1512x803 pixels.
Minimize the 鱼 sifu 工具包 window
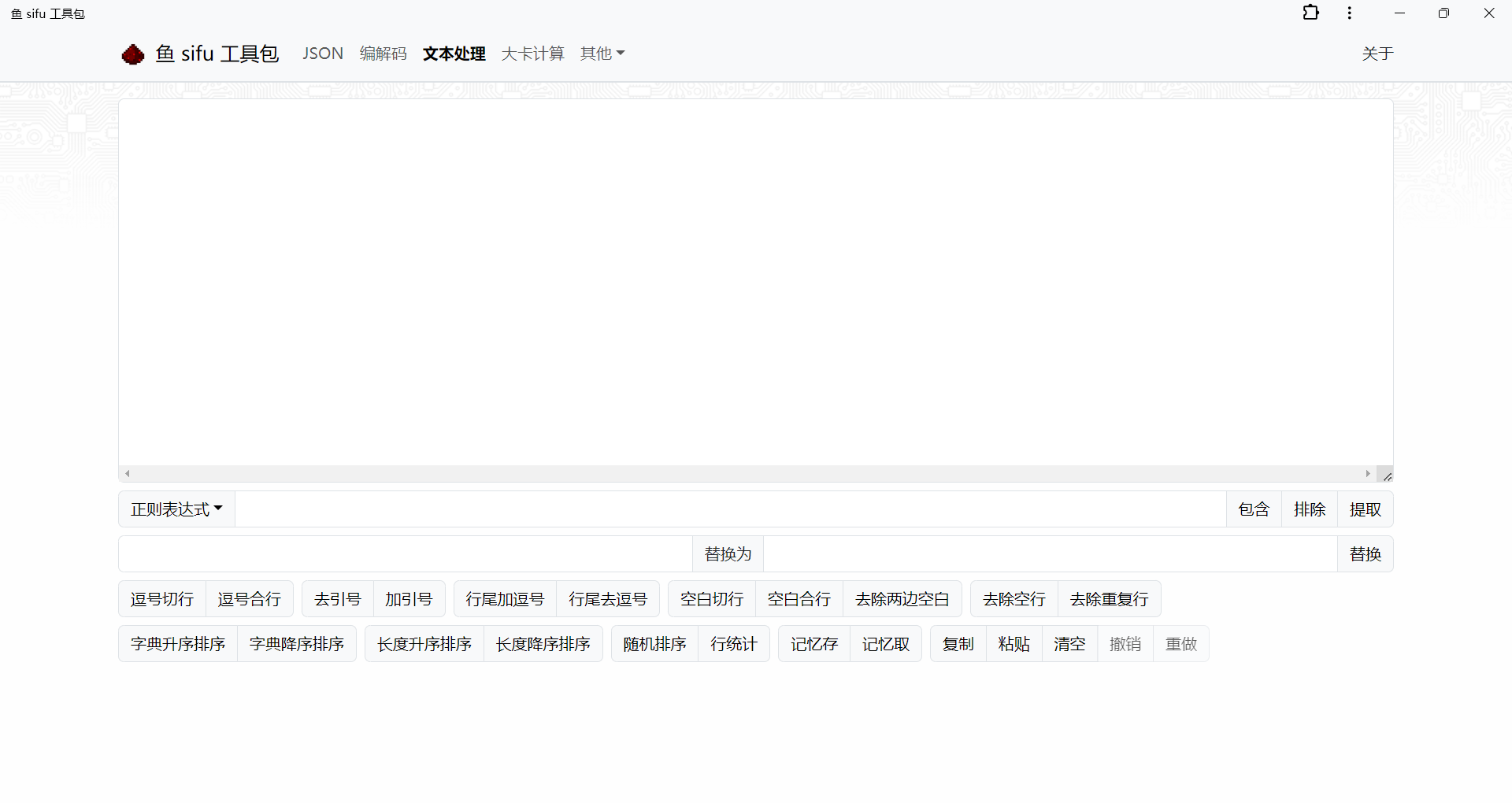point(1399,13)
